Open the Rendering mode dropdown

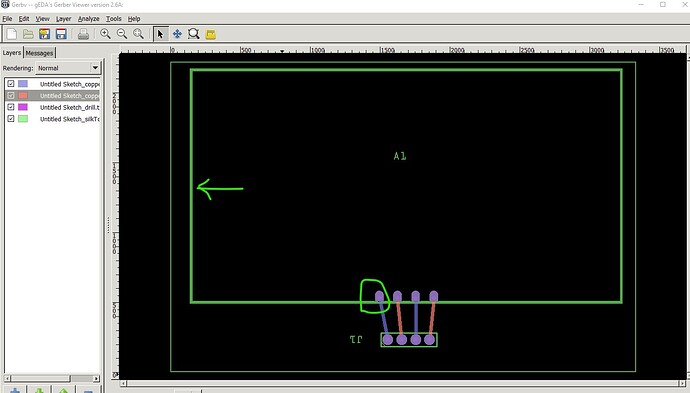pyautogui.click(x=68, y=68)
